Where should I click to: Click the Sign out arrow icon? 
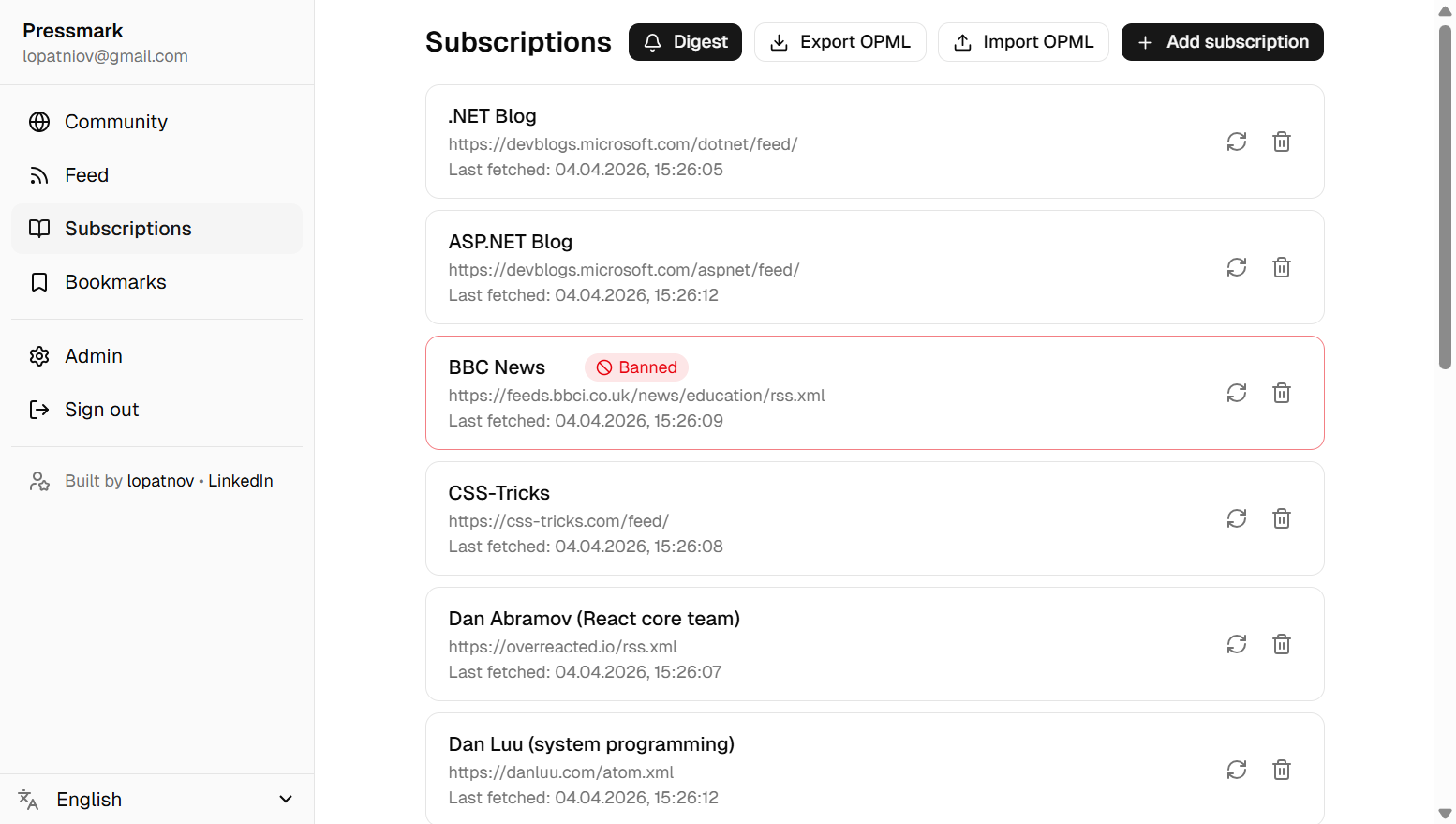pyautogui.click(x=38, y=409)
